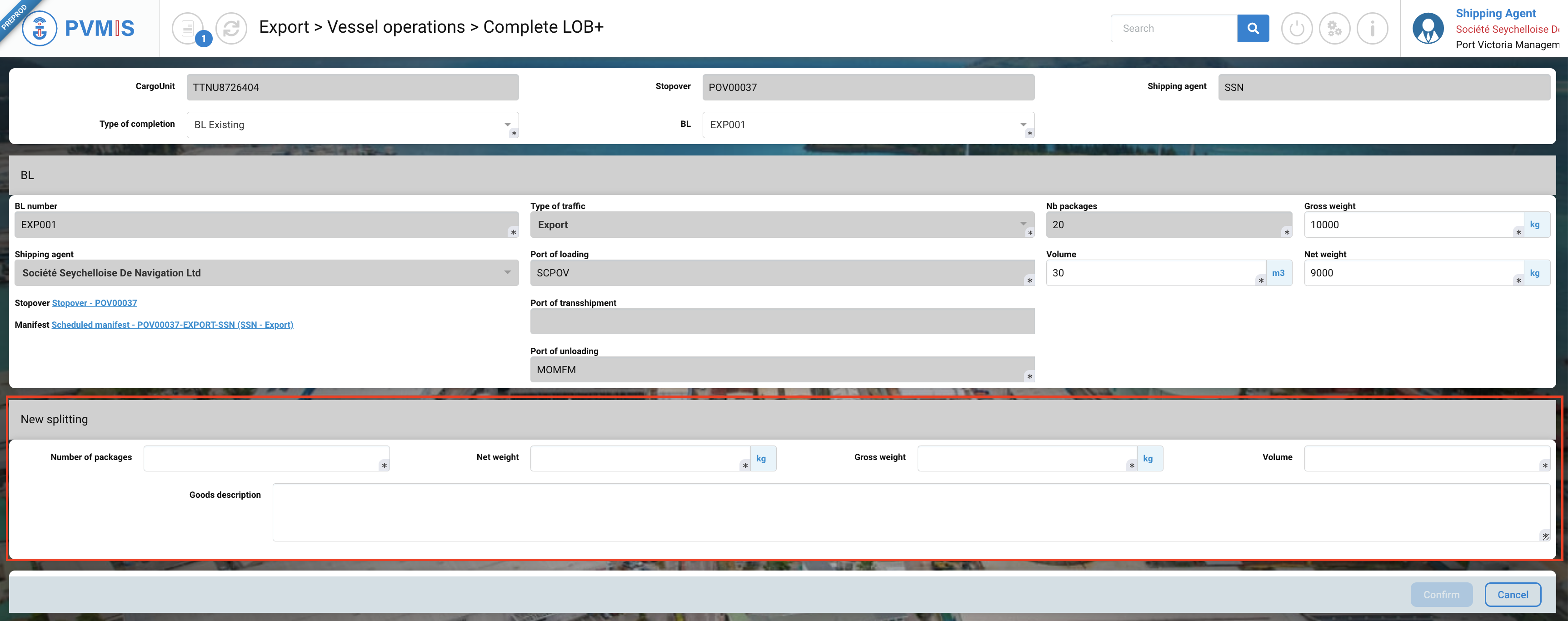Screen dimensions: 1568x621
Task: Click the Société Seychelloise red company name in header
Action: coord(1507,29)
